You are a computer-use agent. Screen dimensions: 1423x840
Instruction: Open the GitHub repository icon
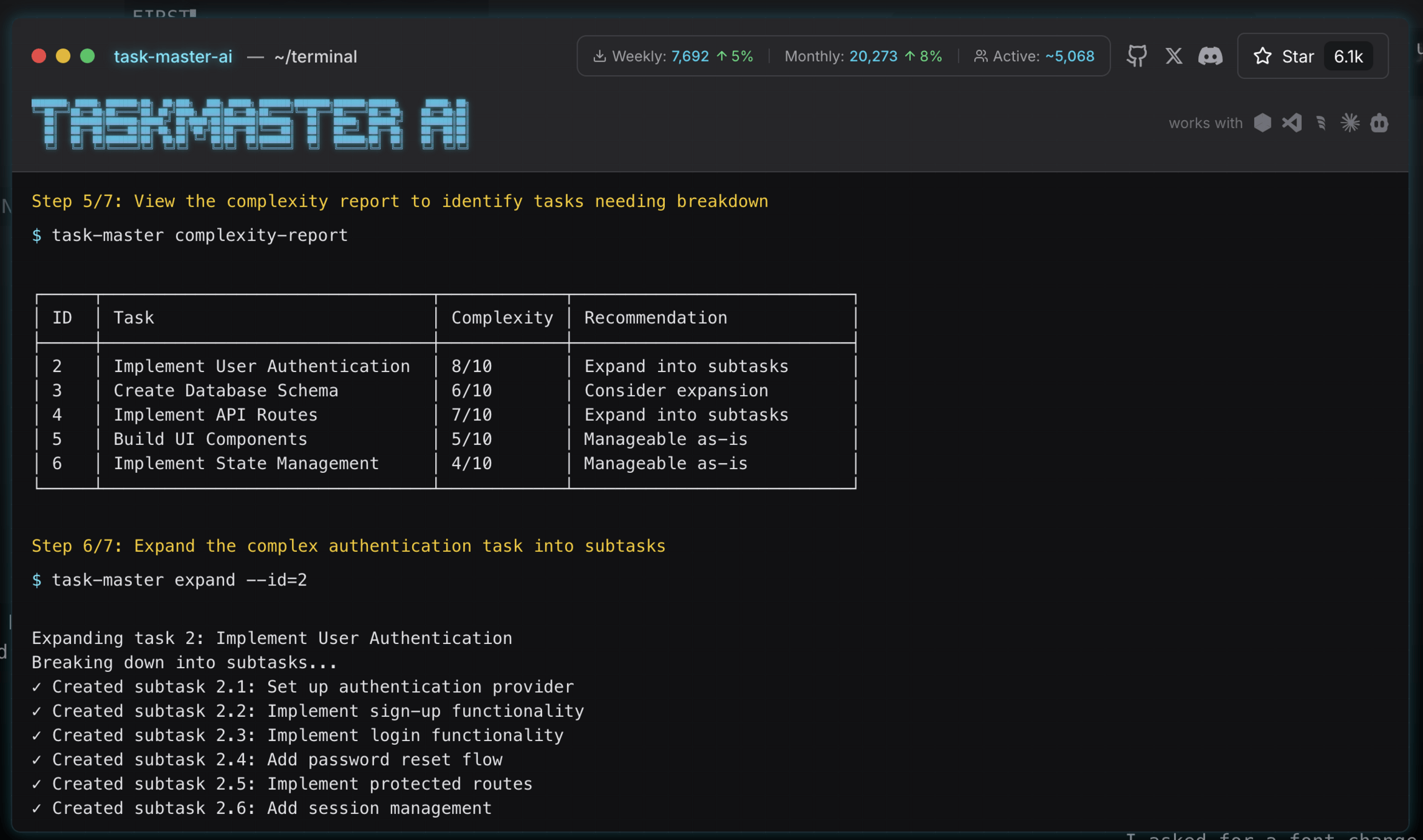pyautogui.click(x=1137, y=56)
